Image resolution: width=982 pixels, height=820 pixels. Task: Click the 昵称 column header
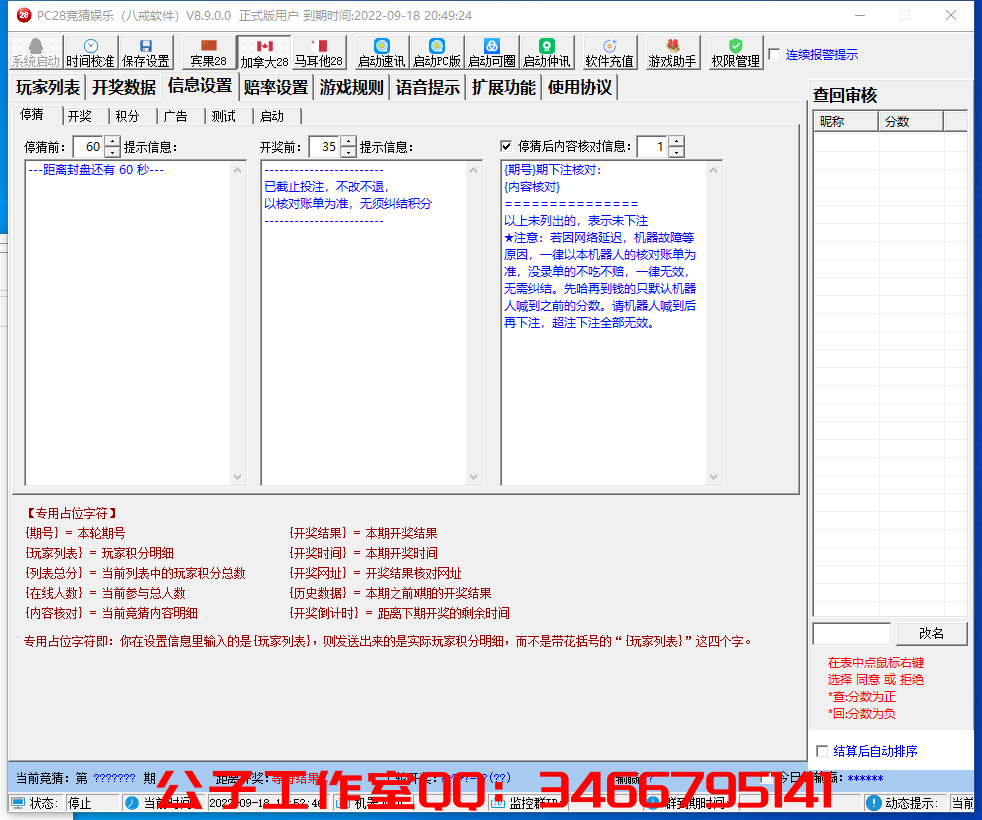point(845,122)
